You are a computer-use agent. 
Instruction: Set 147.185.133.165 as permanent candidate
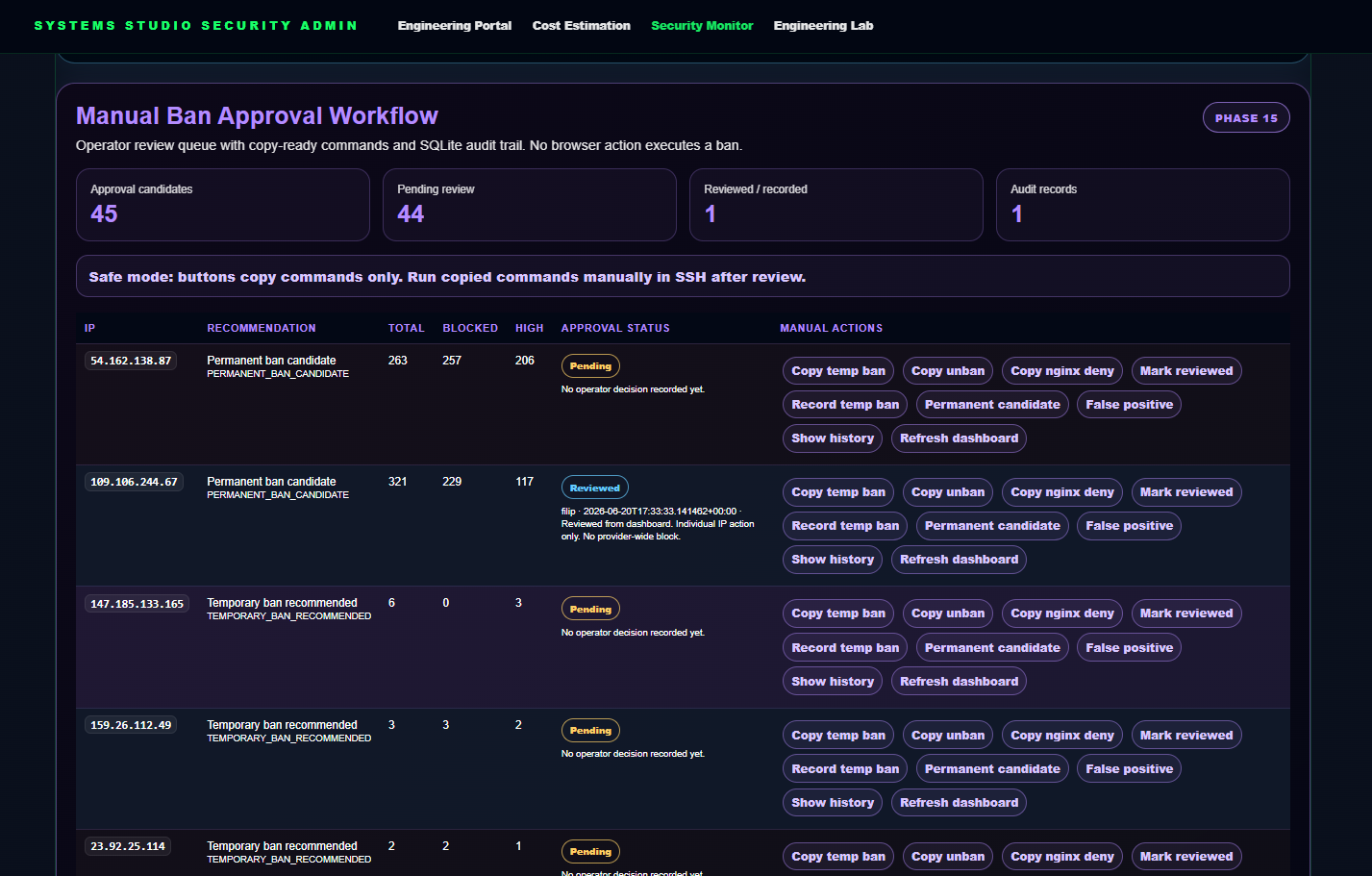point(992,648)
